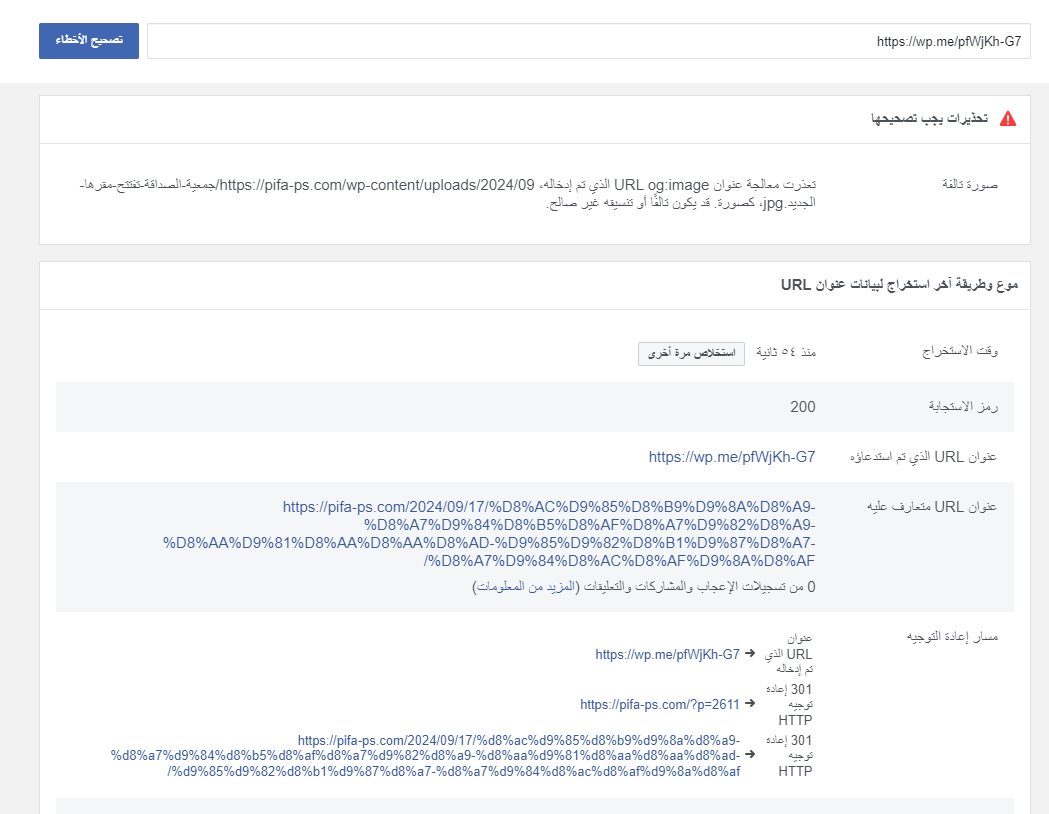Image resolution: width=1049 pixels, height=814 pixels.
Task: Click the red warning triangle icon
Action: coord(1008,119)
